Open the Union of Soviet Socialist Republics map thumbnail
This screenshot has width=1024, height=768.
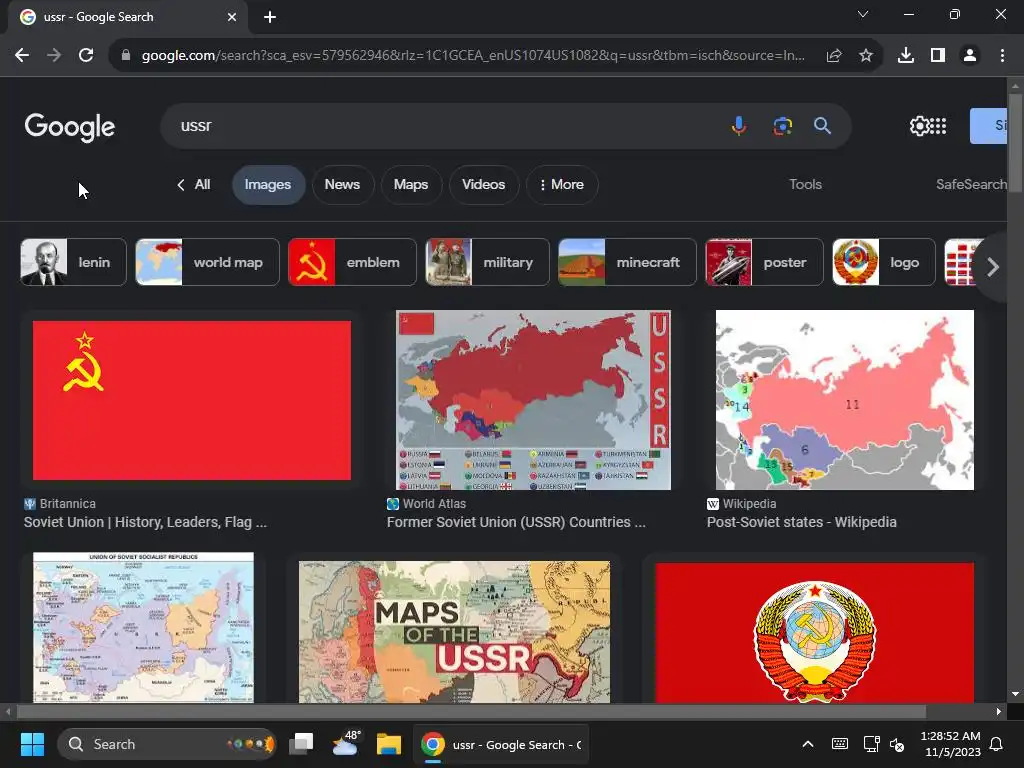[x=143, y=628]
